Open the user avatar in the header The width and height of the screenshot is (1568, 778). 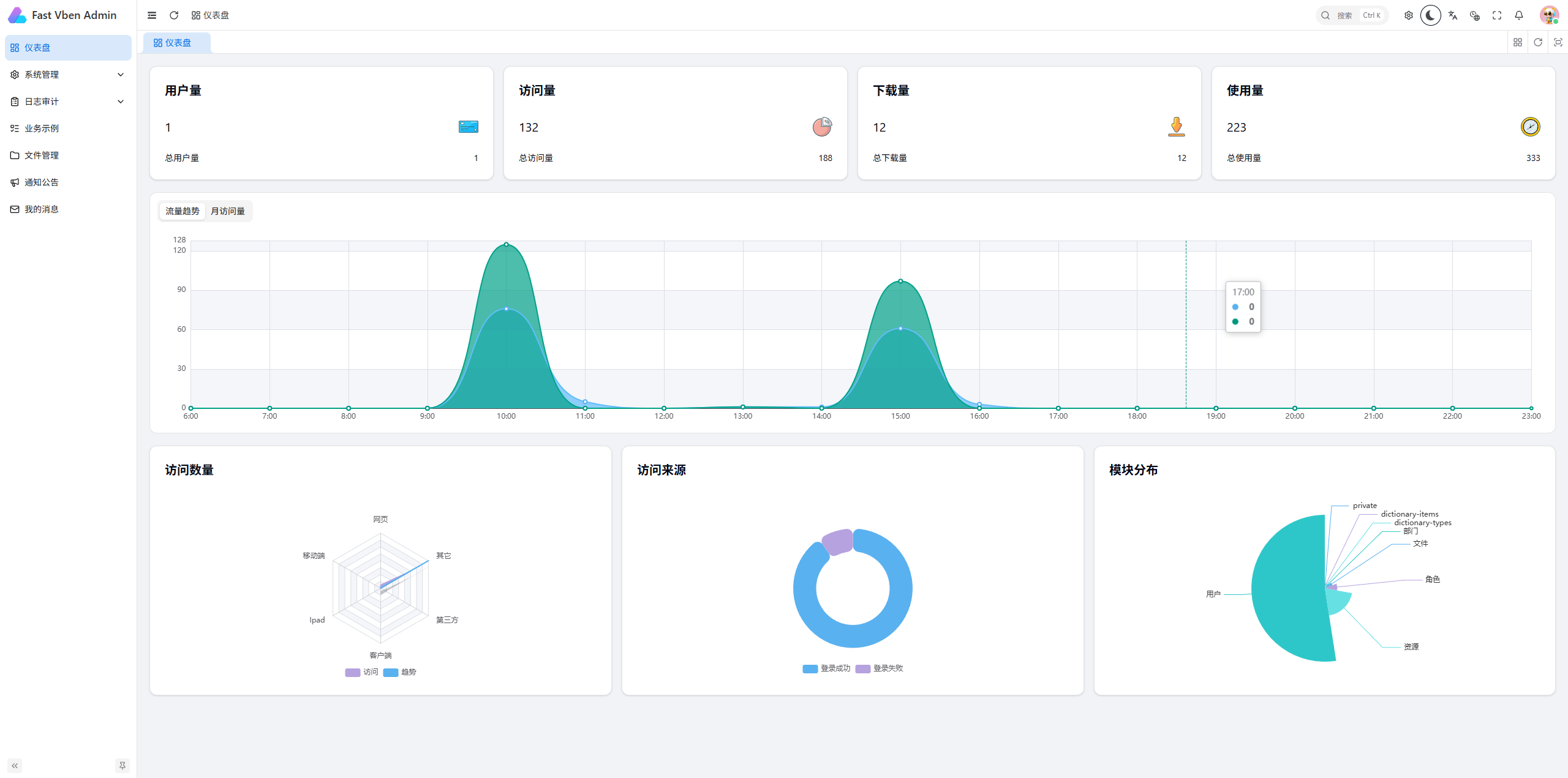tap(1549, 15)
